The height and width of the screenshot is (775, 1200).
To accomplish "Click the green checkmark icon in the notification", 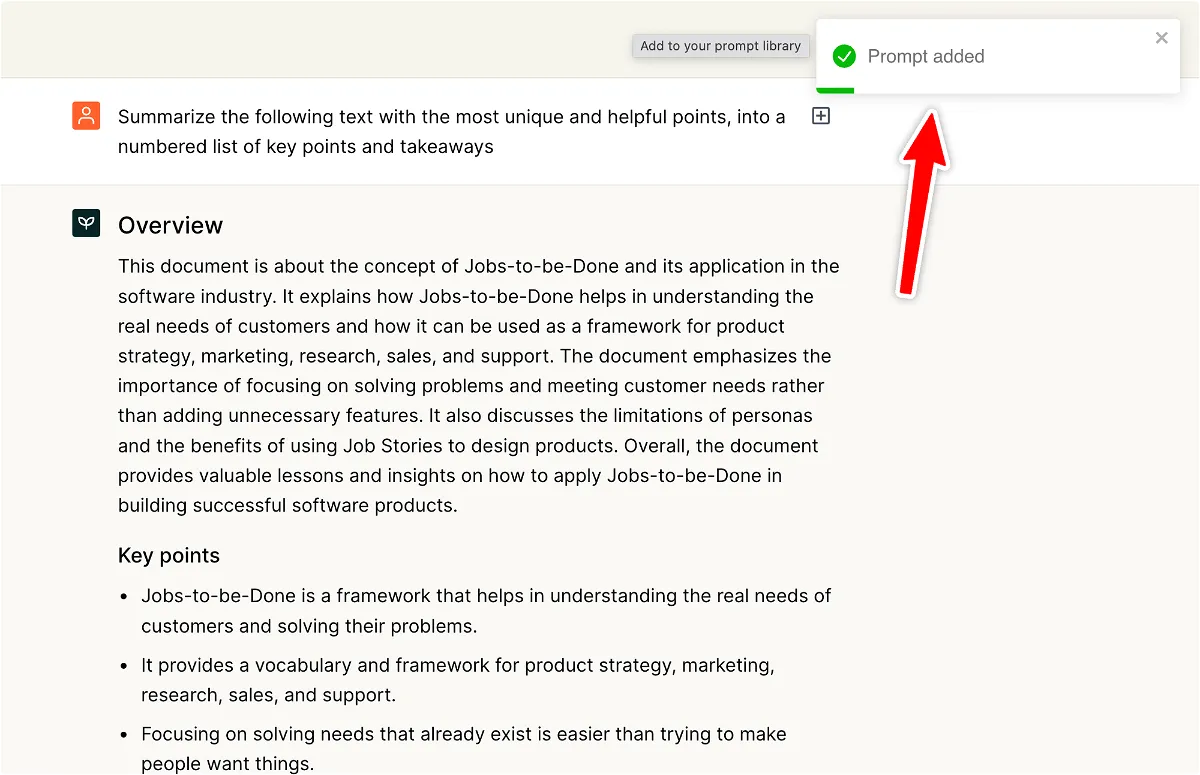I will point(844,57).
